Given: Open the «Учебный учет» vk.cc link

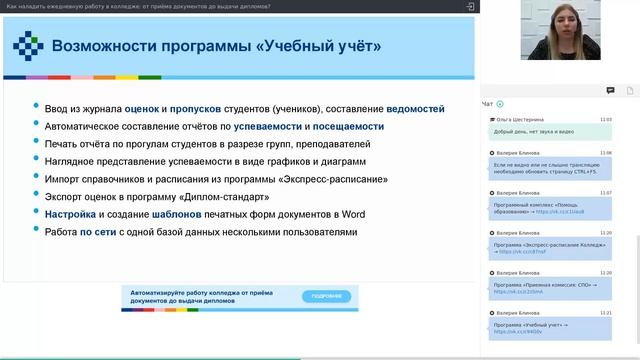Looking at the screenshot, I should (518, 332).
